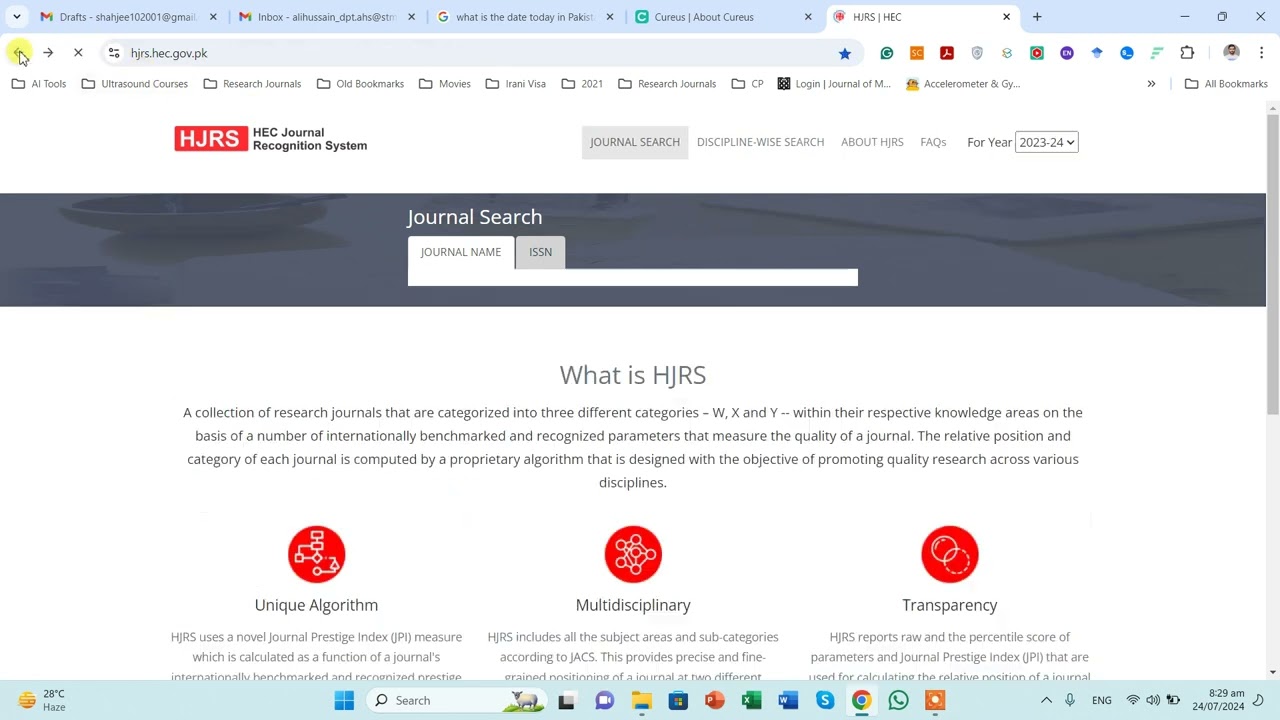
Task: Open the layered-cube extension icon
Action: 1007,53
